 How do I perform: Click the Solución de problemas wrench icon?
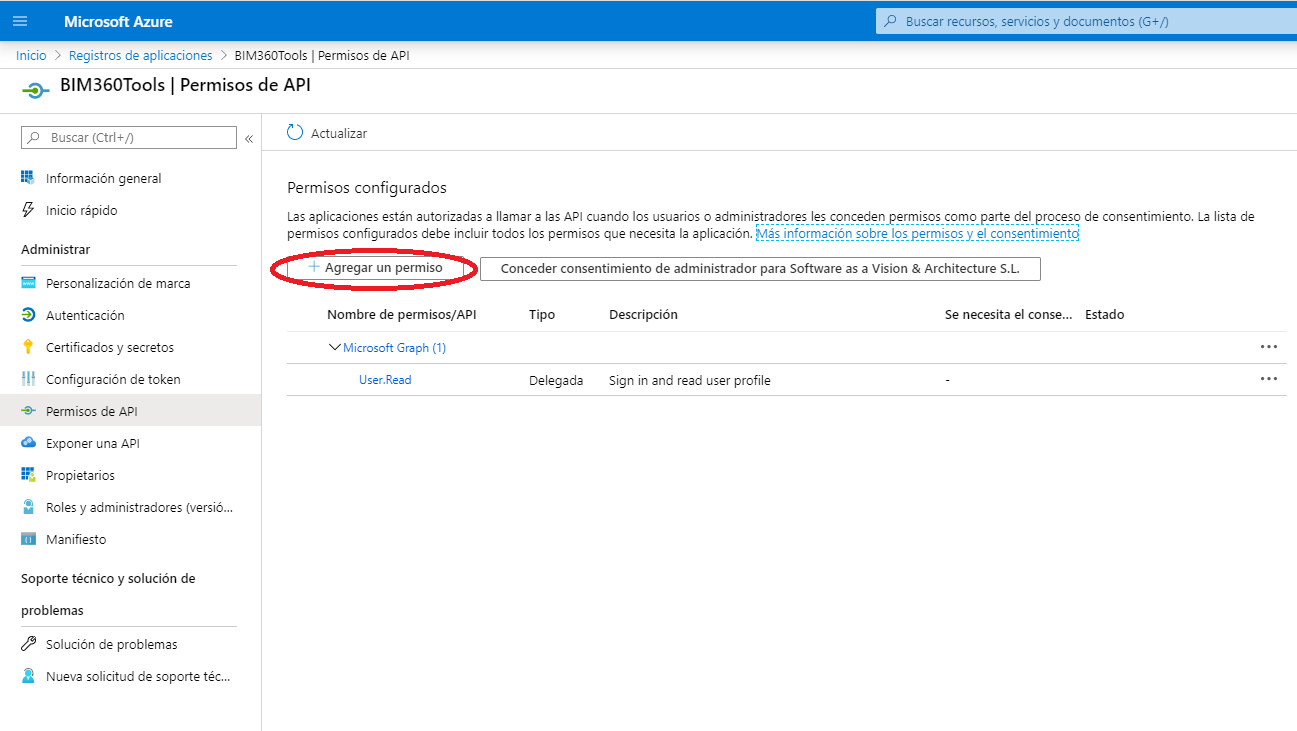[x=28, y=644]
